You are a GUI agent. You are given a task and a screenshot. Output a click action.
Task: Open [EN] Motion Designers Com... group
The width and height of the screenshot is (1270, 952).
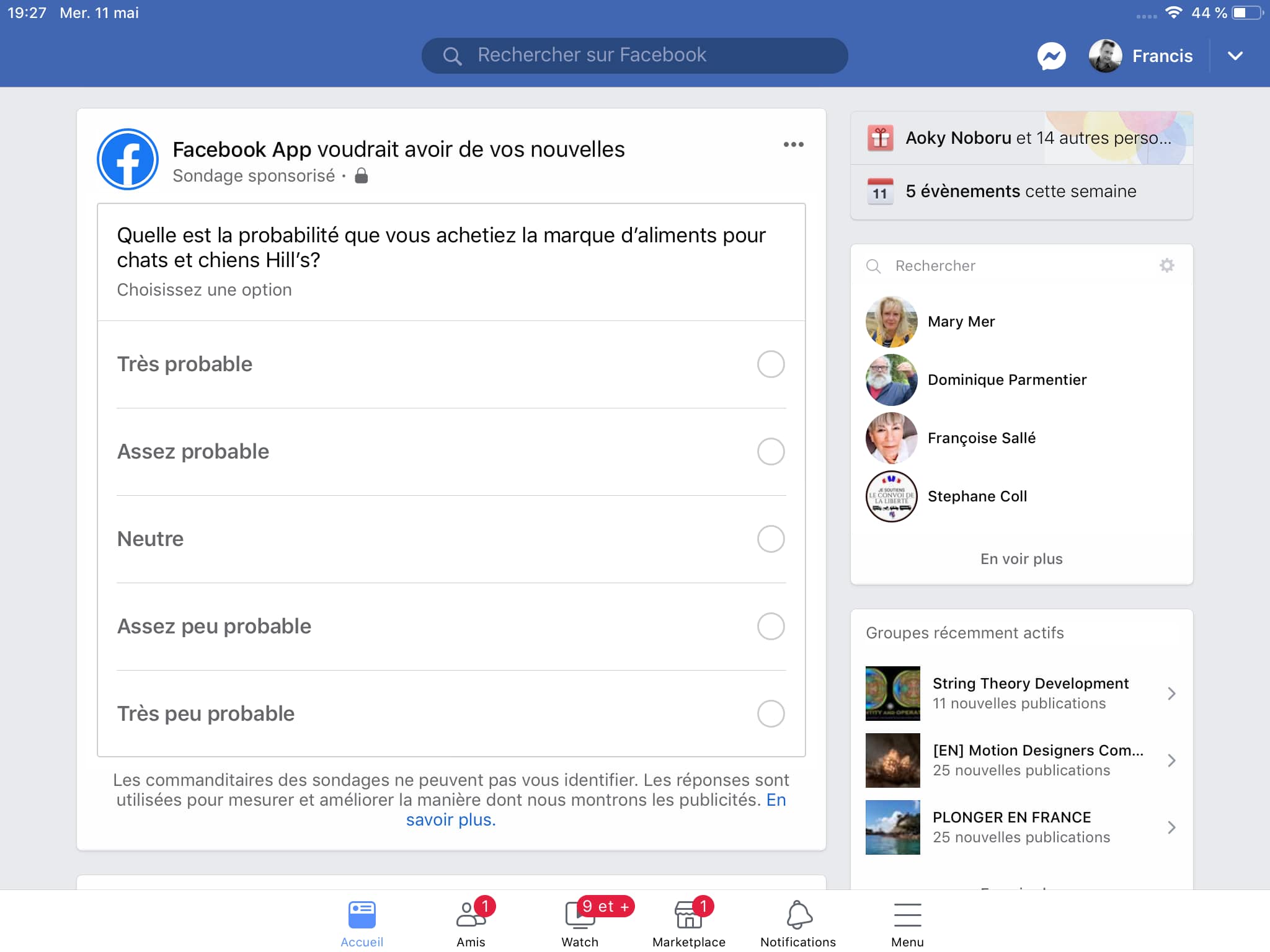[x=1021, y=760]
